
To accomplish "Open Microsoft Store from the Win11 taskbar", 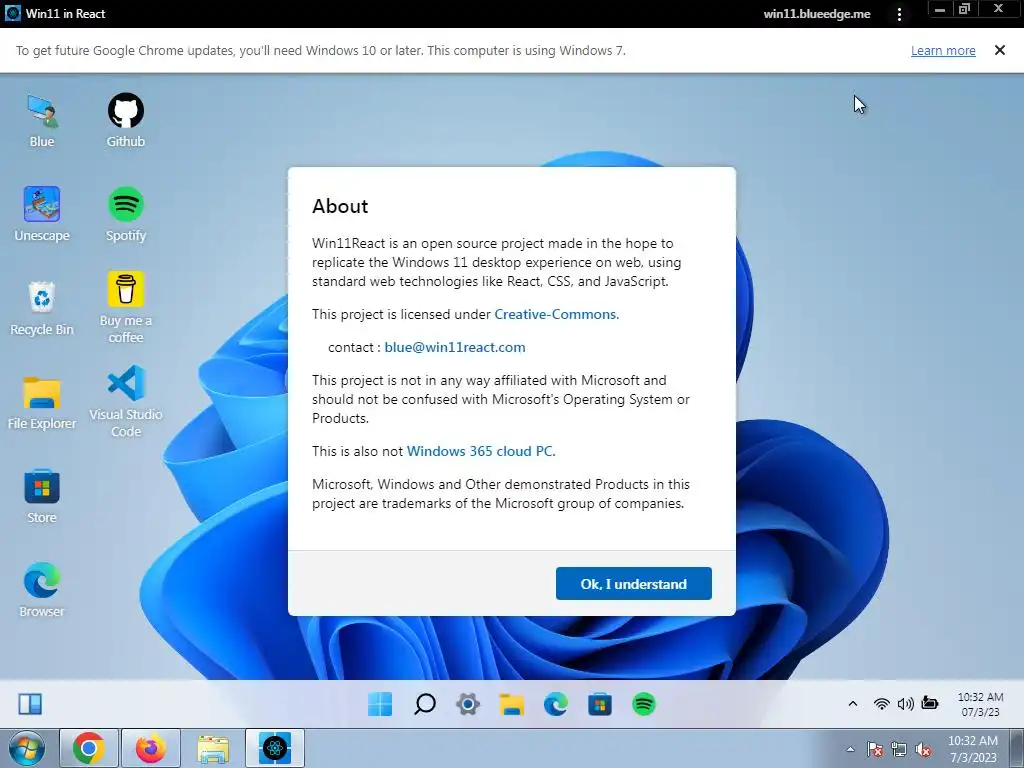I will tap(600, 704).
